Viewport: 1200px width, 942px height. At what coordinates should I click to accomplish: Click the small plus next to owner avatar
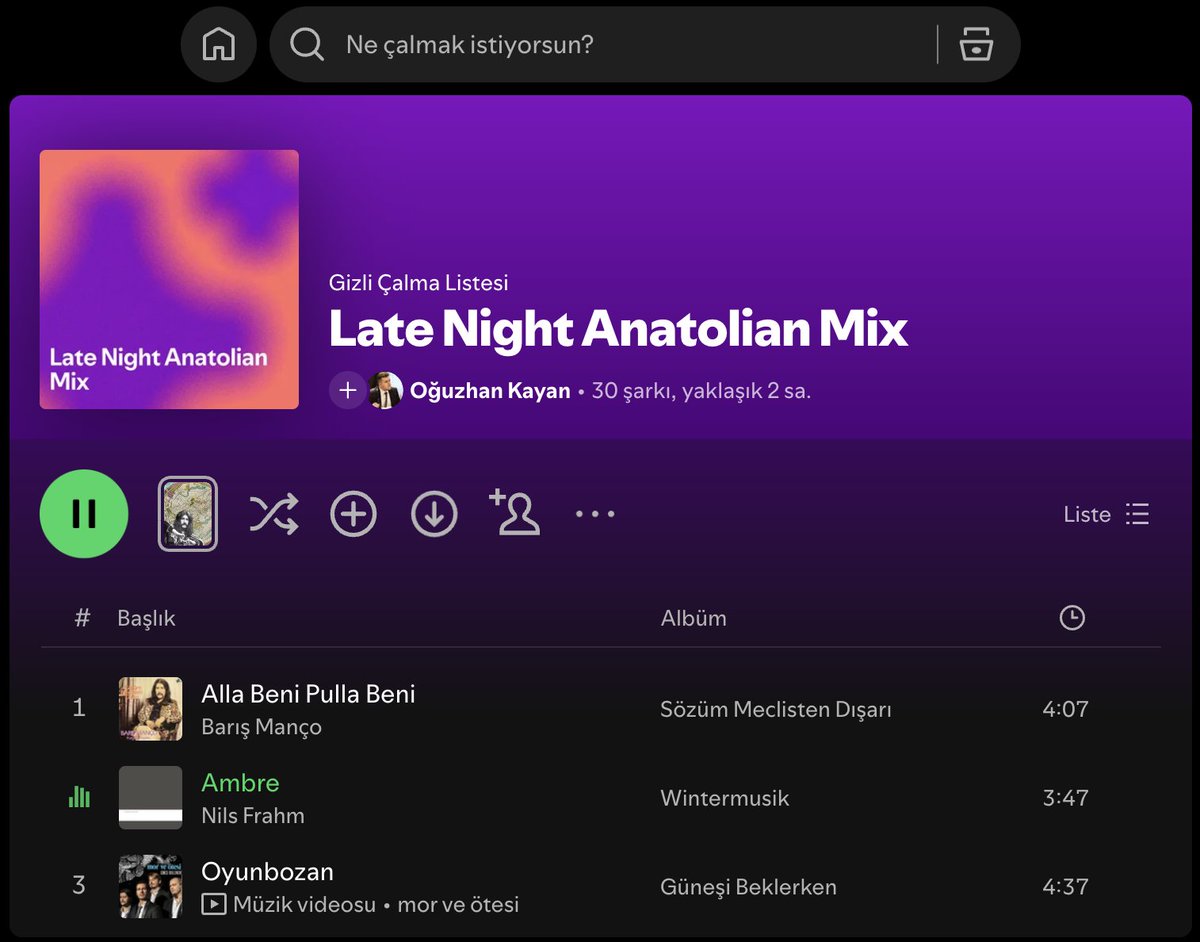coord(347,390)
